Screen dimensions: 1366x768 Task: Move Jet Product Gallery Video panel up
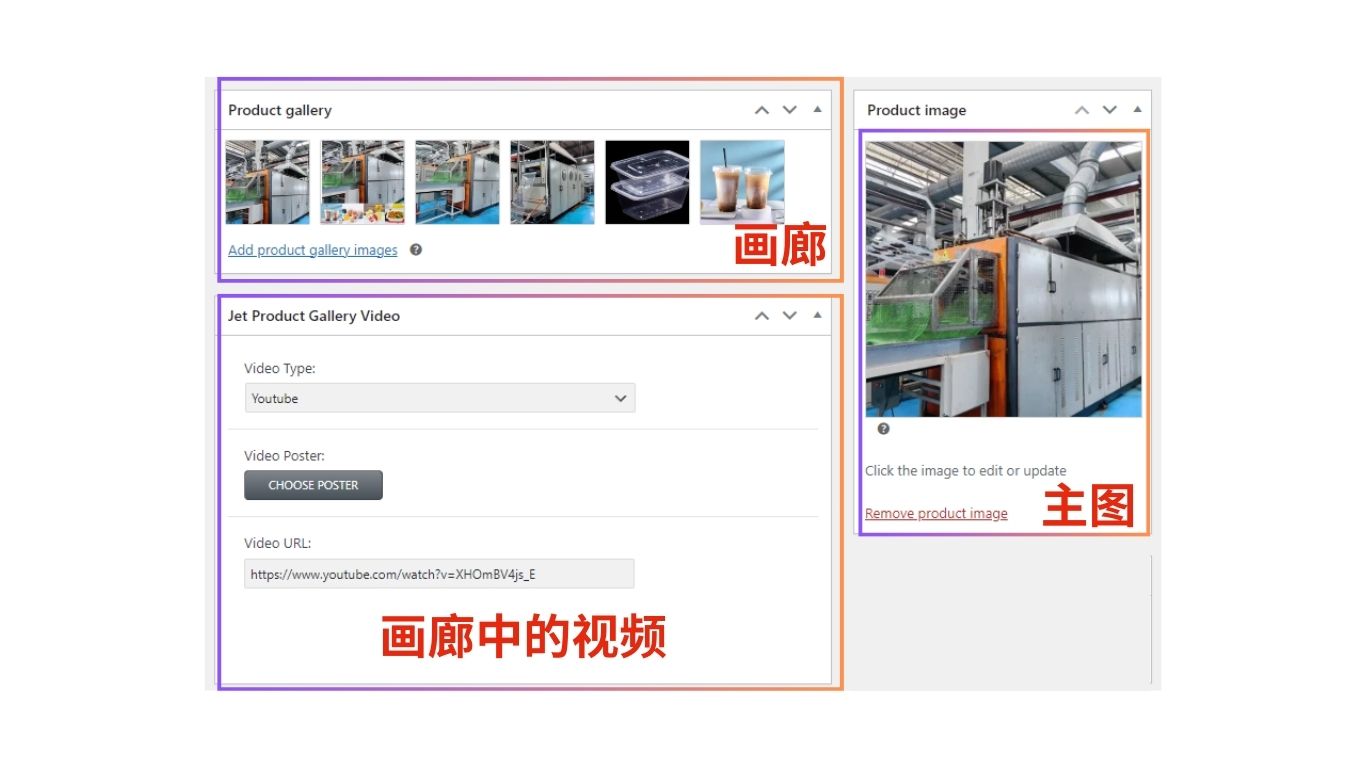pyautogui.click(x=762, y=316)
